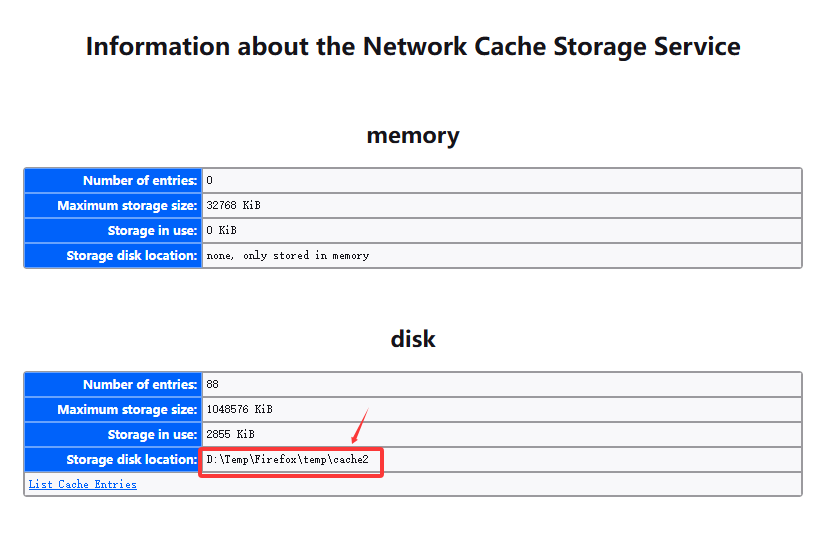Click 'none, only stored in memory' text

(x=288, y=256)
